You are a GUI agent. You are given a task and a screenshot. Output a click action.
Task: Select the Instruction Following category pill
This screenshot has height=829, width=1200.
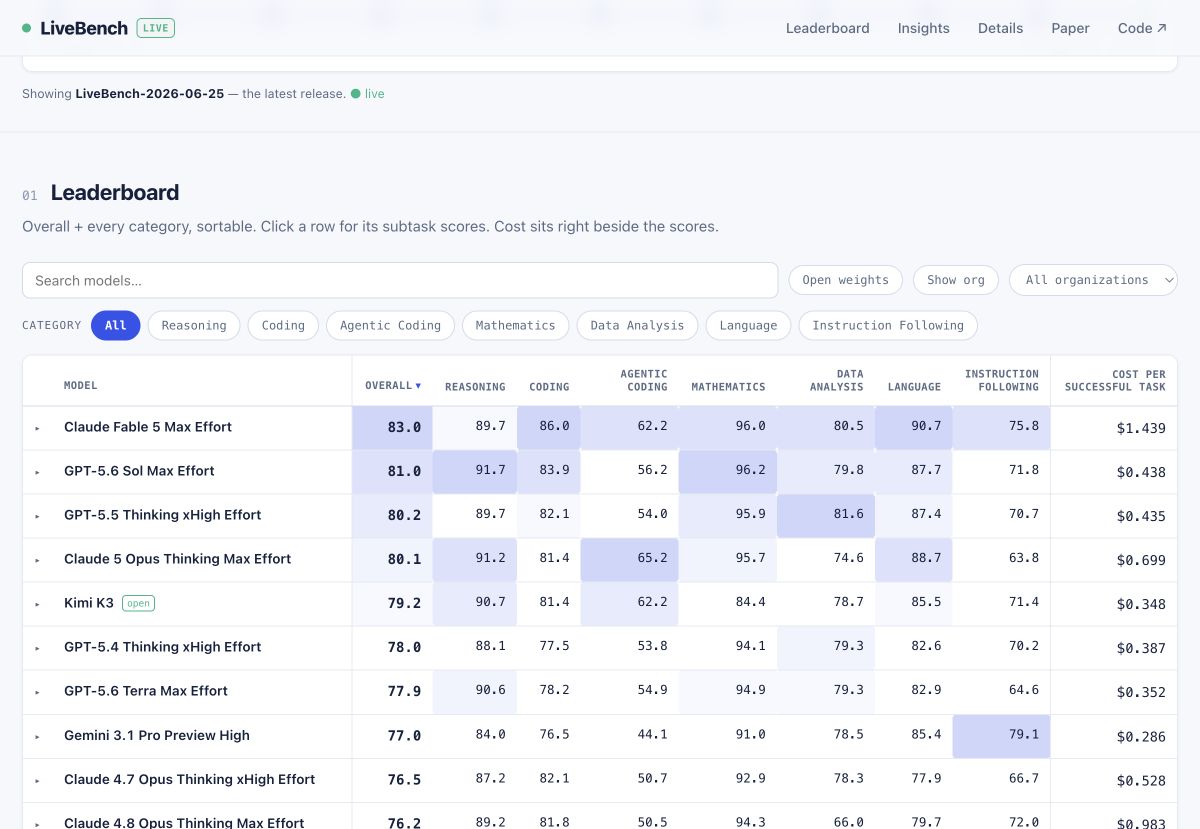tap(888, 325)
